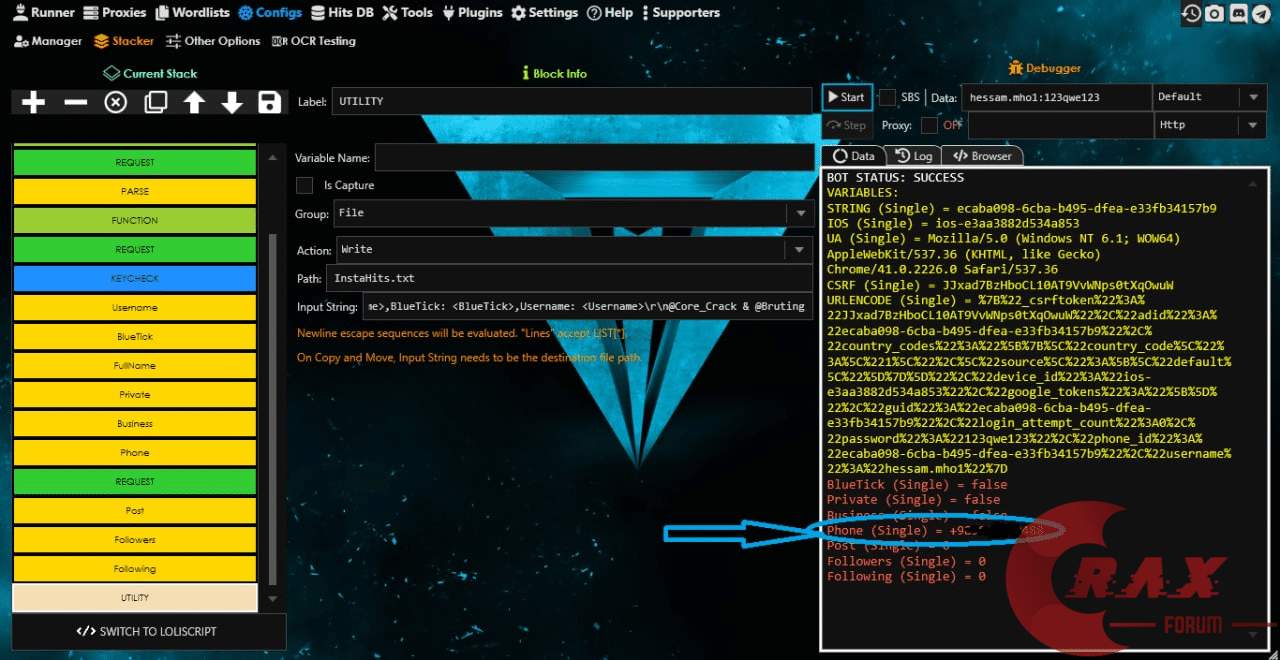The image size is (1280, 660).
Task: Switch to the Manager sub-tab
Action: (x=48, y=41)
